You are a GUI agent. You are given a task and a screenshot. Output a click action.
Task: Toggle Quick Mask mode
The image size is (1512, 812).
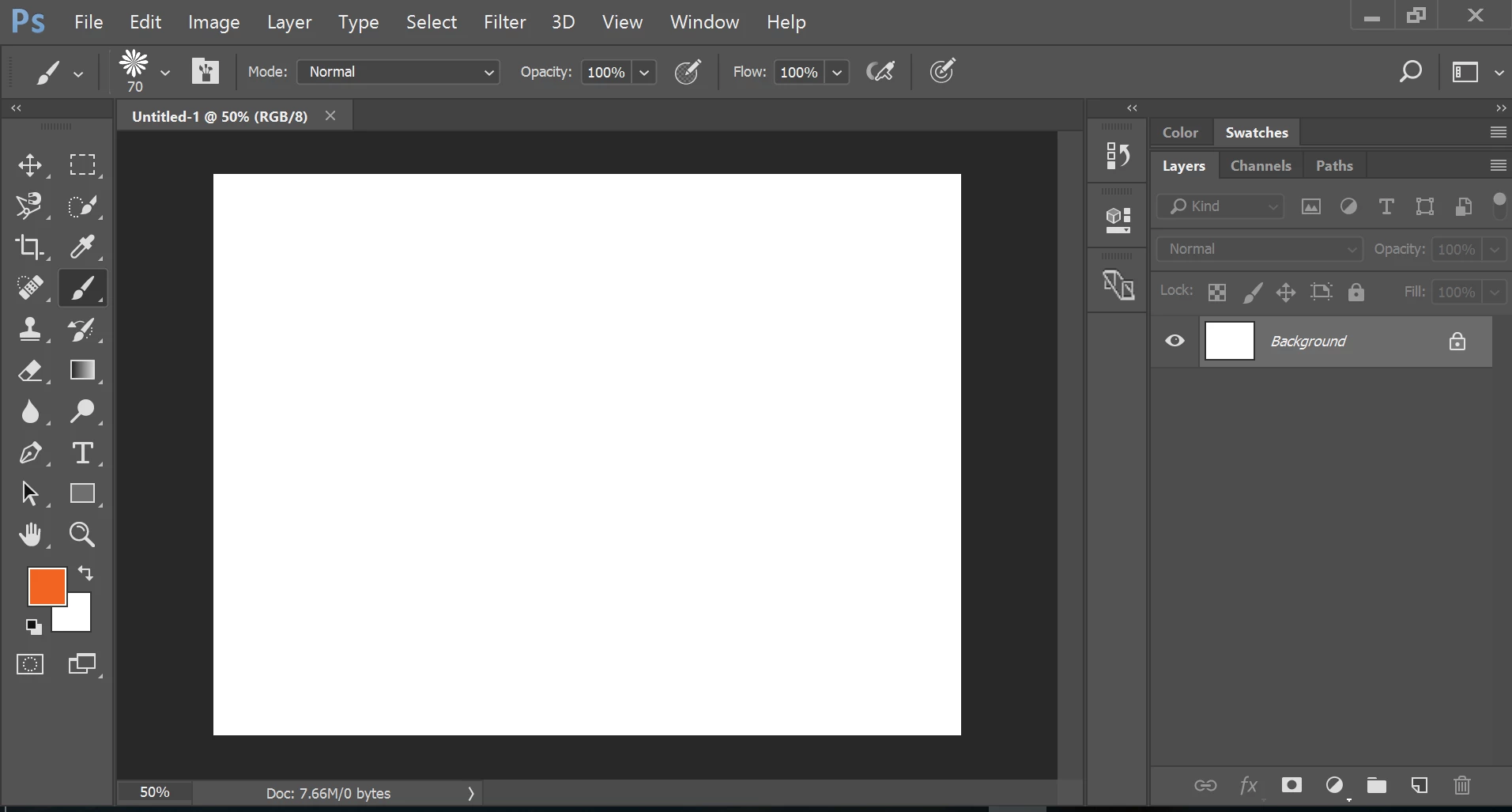pyautogui.click(x=30, y=664)
